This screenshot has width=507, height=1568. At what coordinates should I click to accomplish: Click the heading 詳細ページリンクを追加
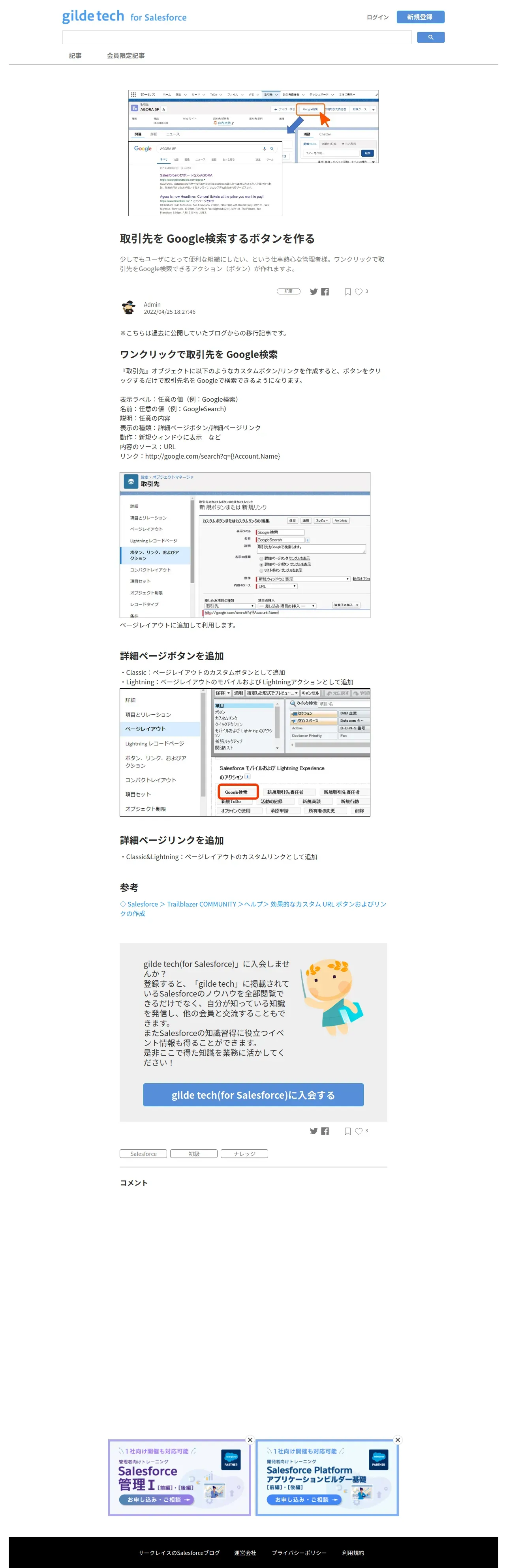click(x=172, y=840)
